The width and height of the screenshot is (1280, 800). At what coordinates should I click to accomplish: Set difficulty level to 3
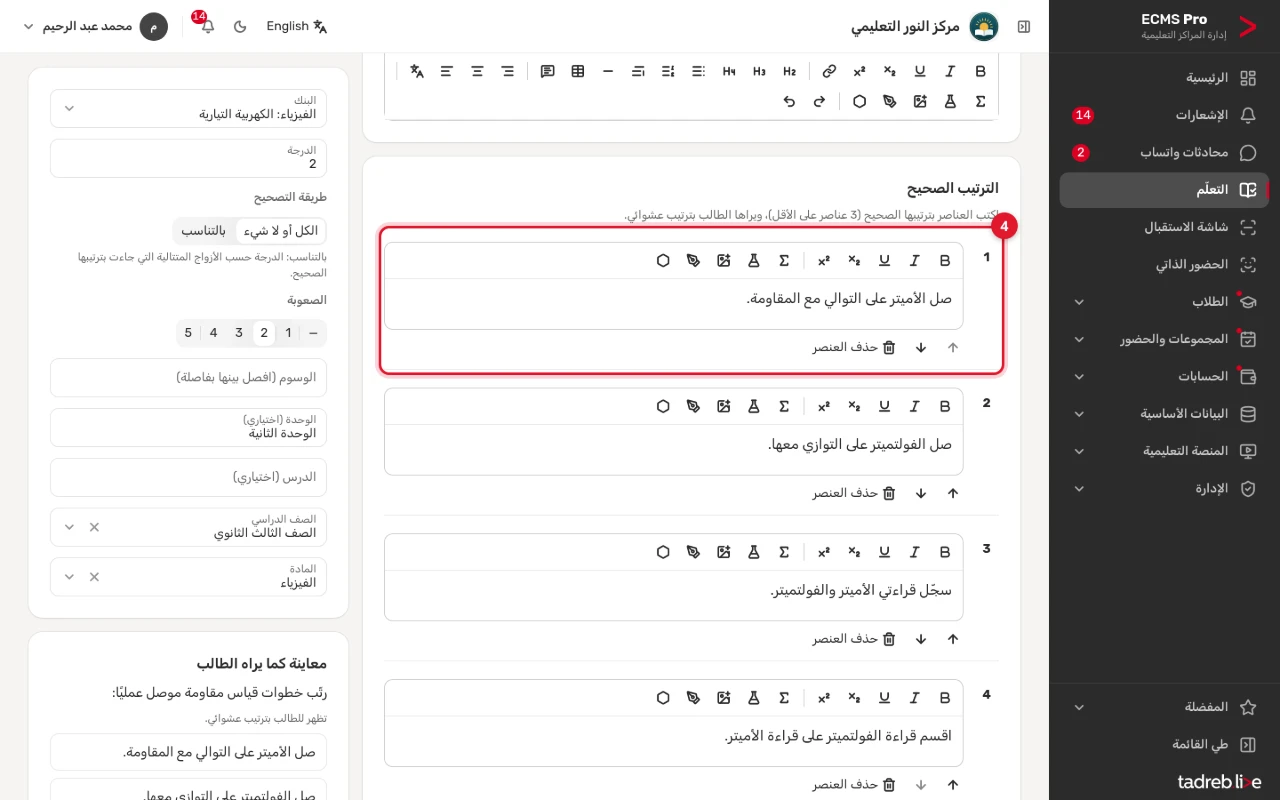239,333
